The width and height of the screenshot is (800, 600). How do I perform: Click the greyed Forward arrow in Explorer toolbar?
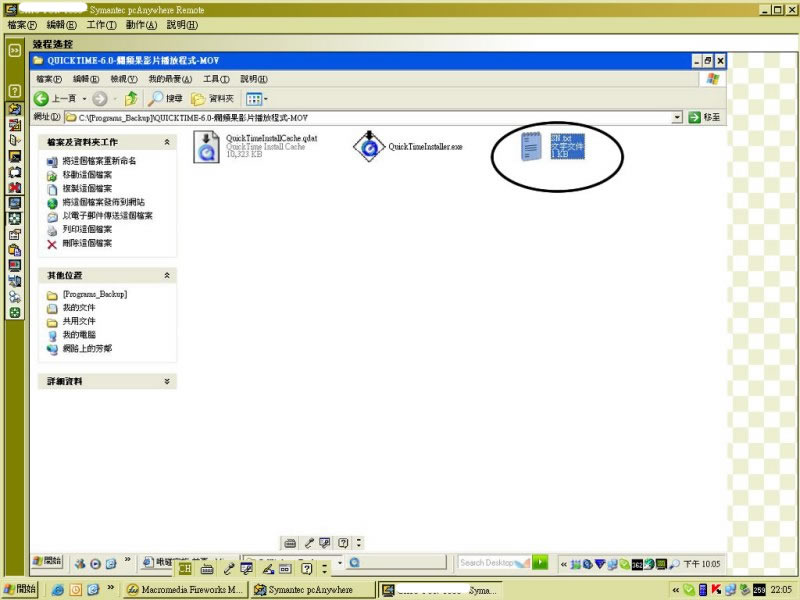pyautogui.click(x=100, y=98)
